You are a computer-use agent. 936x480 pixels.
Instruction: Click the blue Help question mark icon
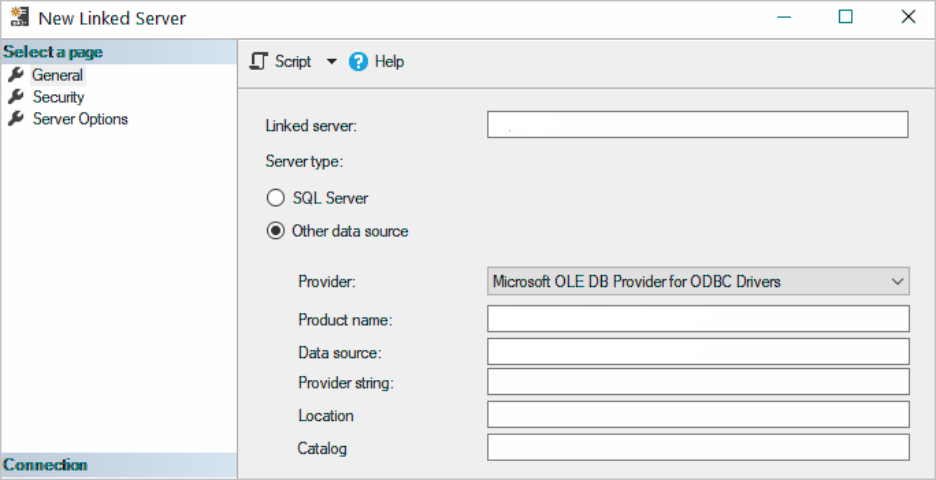[x=359, y=62]
